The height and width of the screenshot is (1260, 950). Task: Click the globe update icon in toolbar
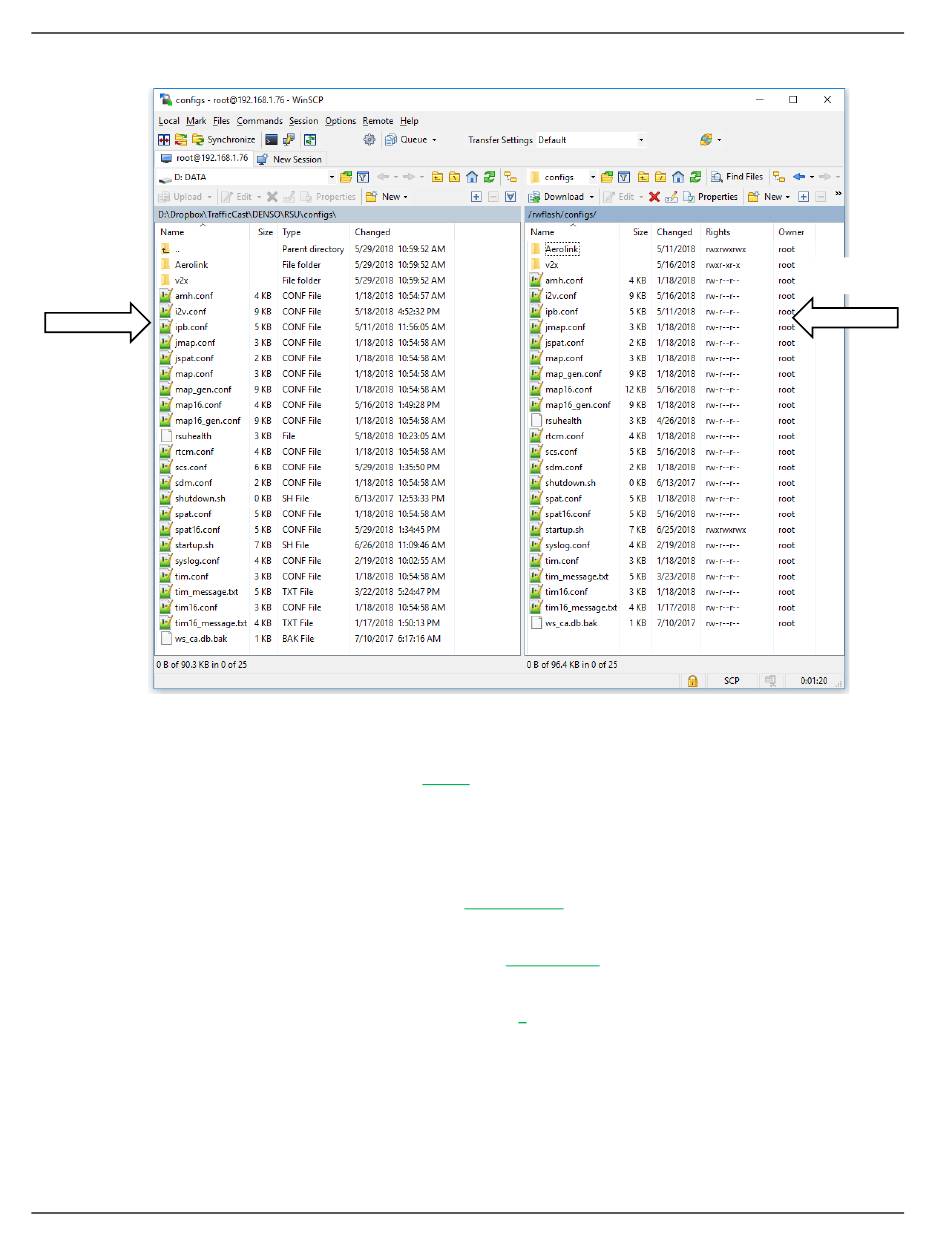pos(706,140)
